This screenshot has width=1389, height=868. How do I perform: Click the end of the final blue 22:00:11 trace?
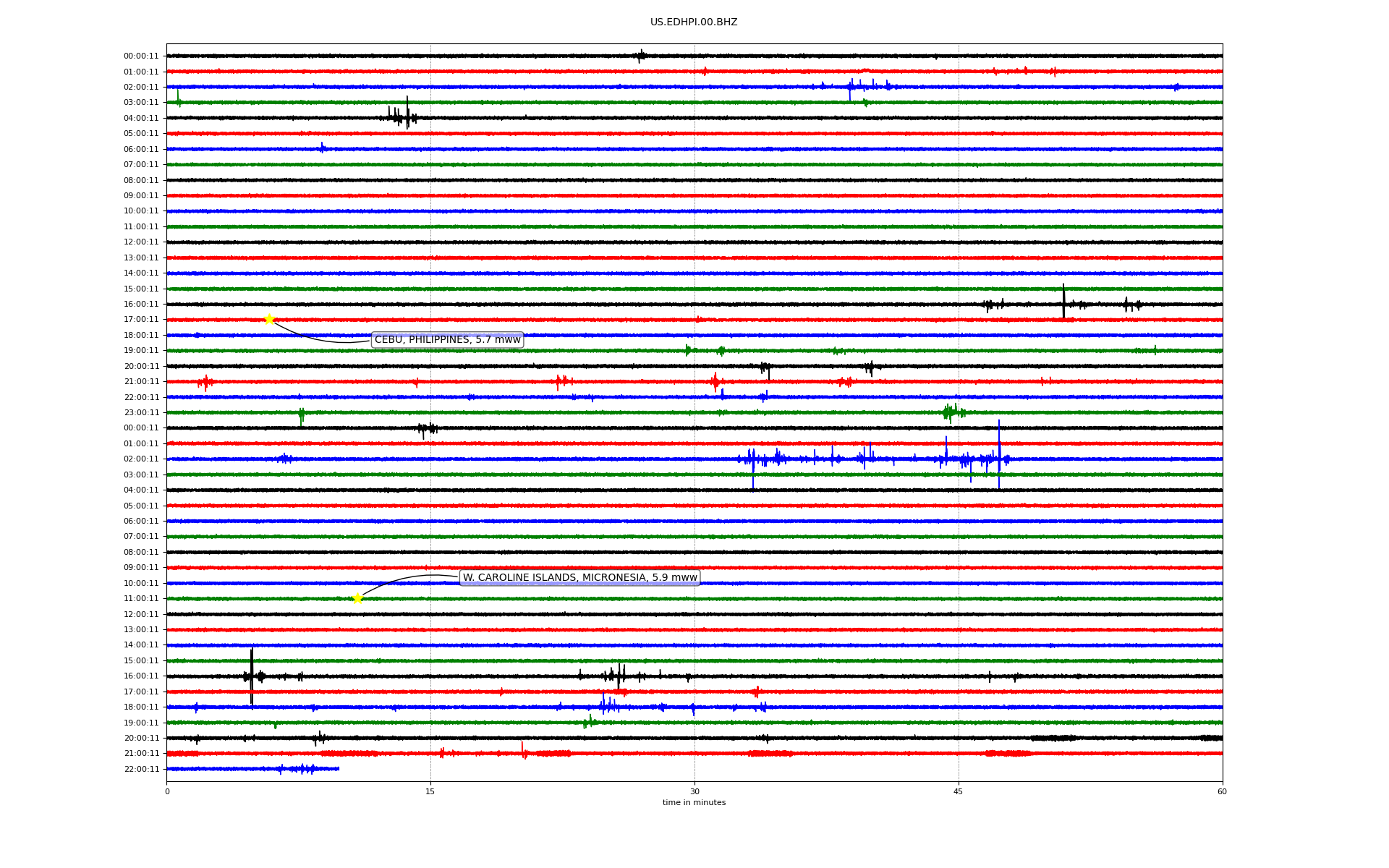click(338, 768)
